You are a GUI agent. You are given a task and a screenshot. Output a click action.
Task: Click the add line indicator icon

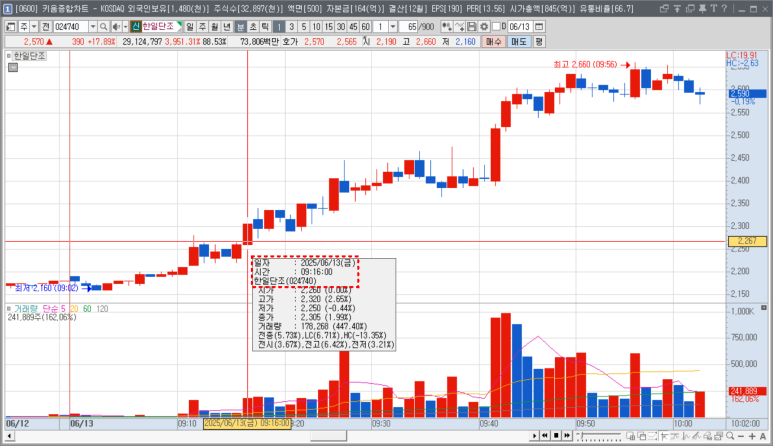pyautogui.click(x=459, y=27)
